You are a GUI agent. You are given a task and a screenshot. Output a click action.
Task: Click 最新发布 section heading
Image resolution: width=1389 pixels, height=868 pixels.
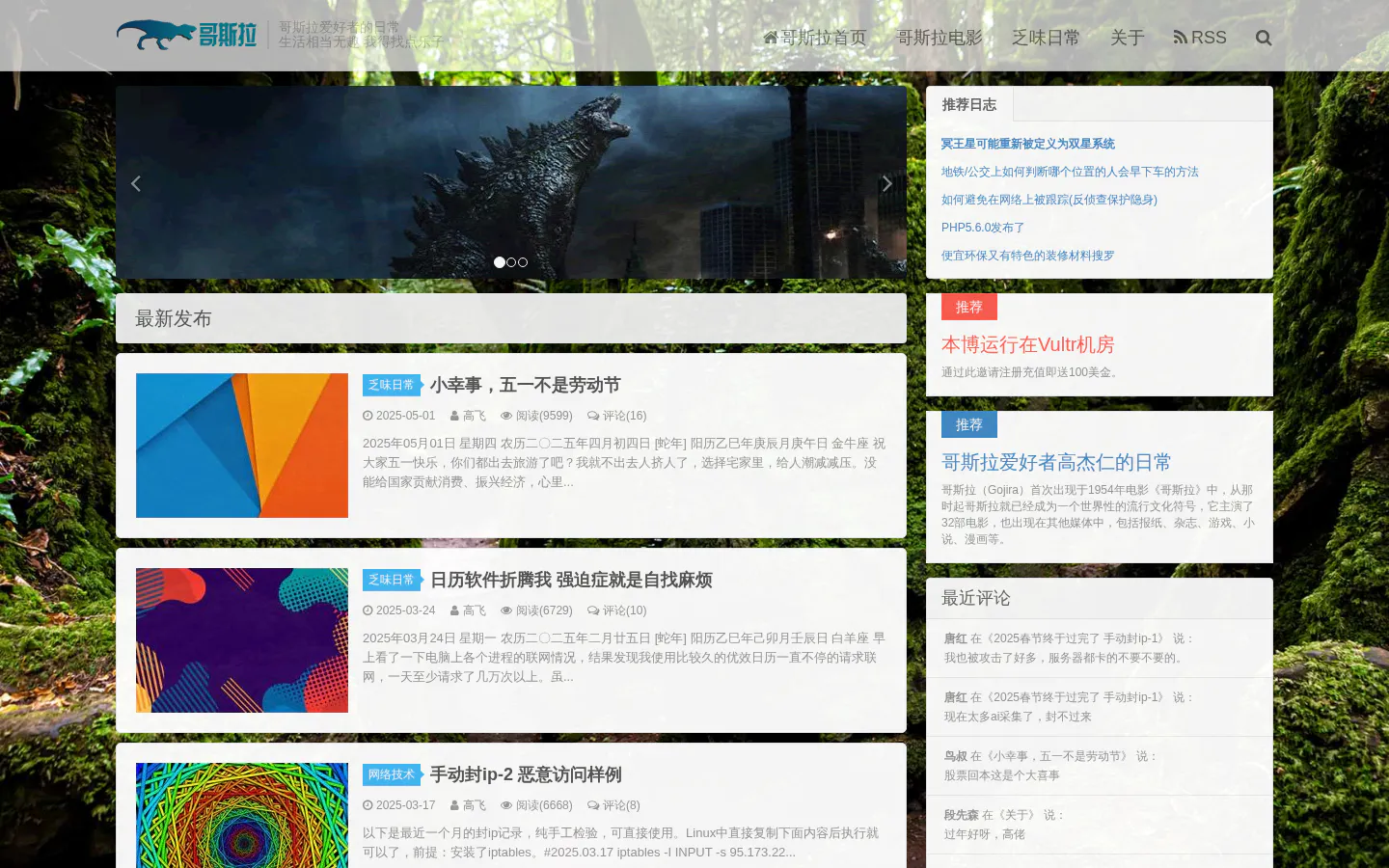click(174, 318)
